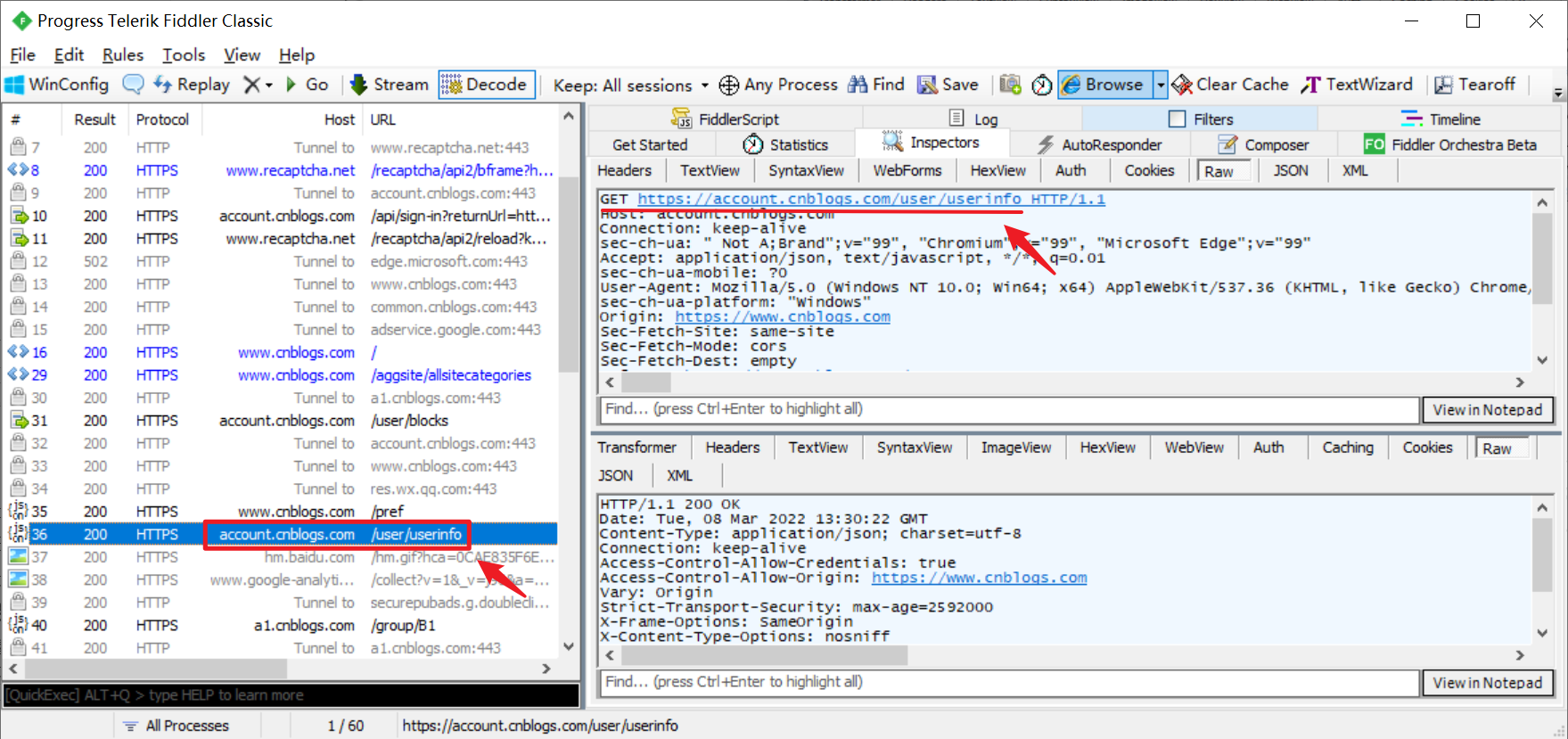
Task: Open the Tools menu
Action: tap(184, 54)
